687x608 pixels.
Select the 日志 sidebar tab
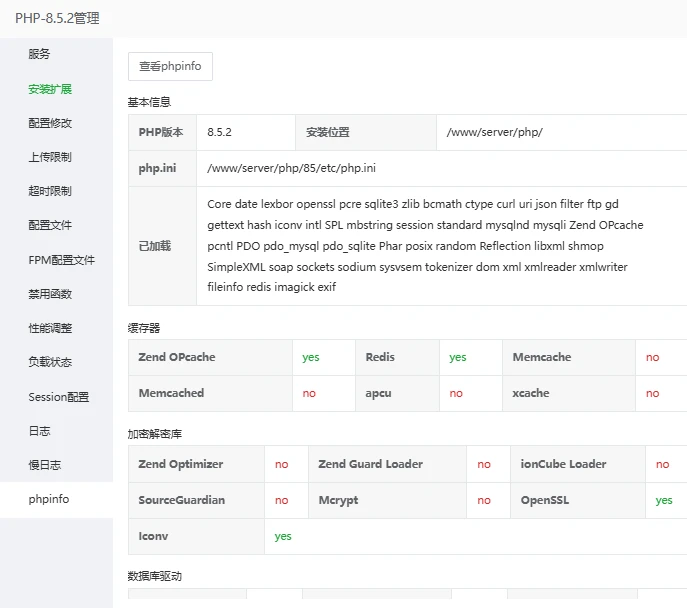pyautogui.click(x=39, y=431)
